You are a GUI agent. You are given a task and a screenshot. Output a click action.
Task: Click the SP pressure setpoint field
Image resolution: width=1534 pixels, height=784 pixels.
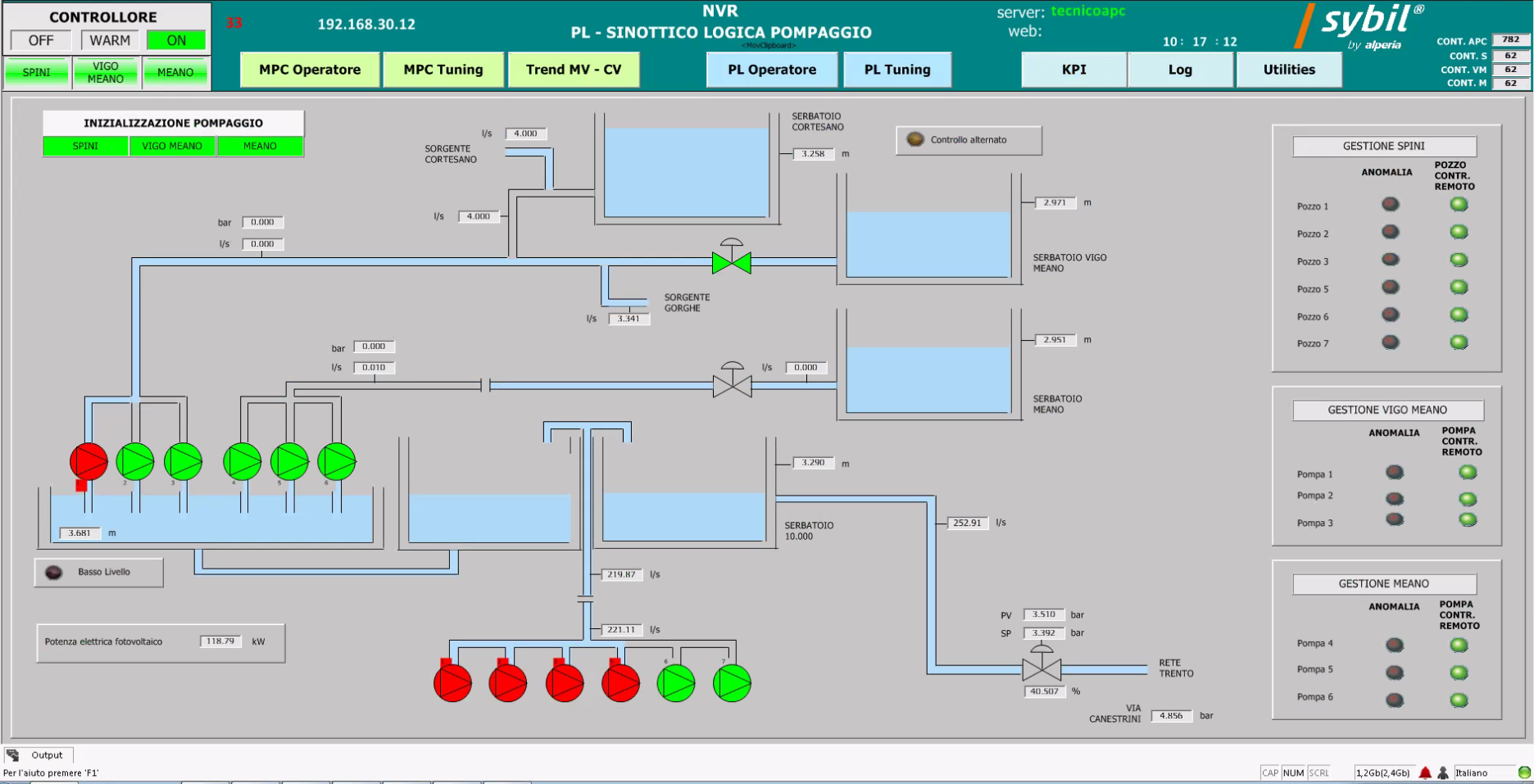pyautogui.click(x=1043, y=633)
